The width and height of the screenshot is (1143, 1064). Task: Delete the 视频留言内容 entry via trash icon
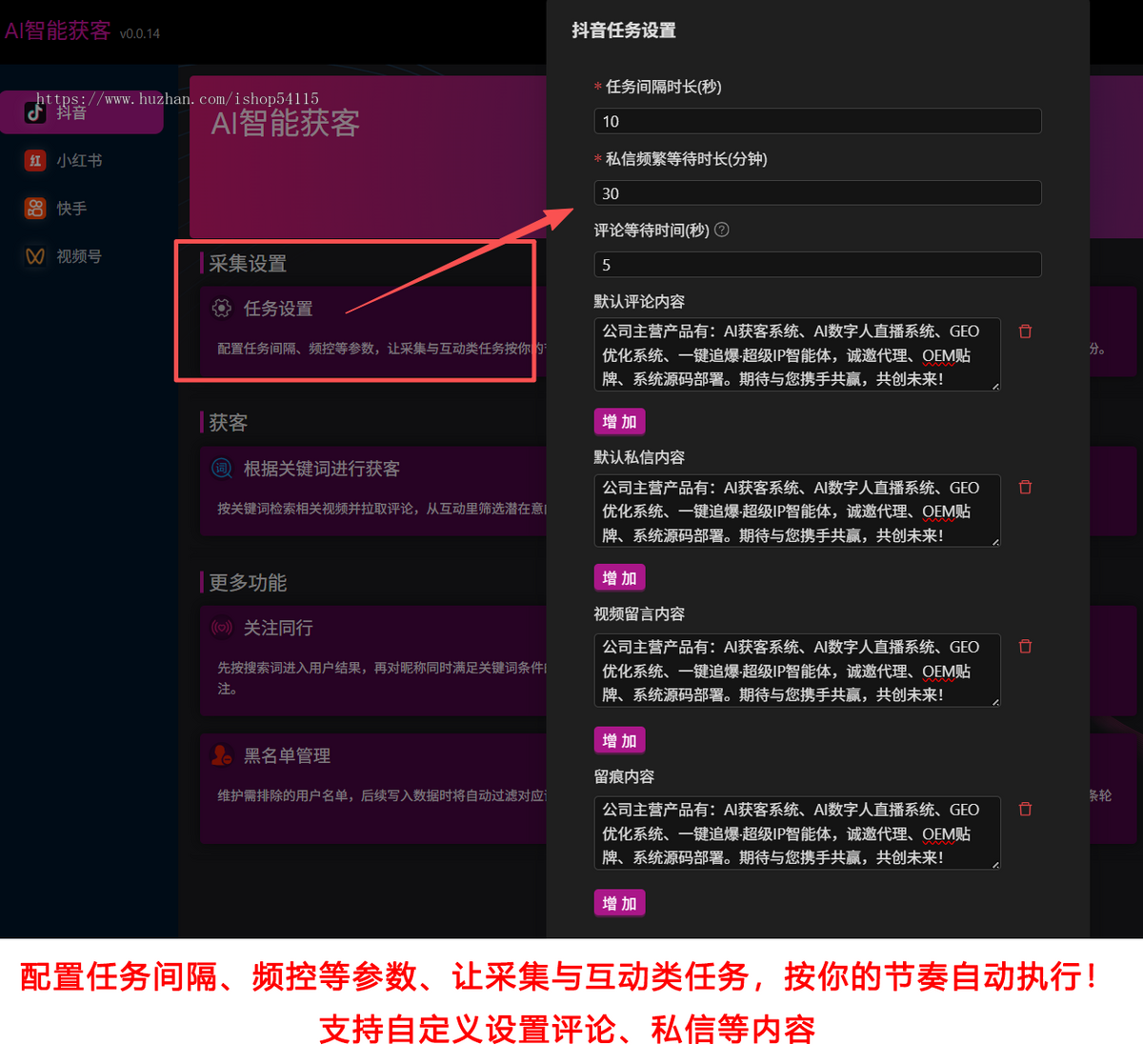click(1025, 646)
